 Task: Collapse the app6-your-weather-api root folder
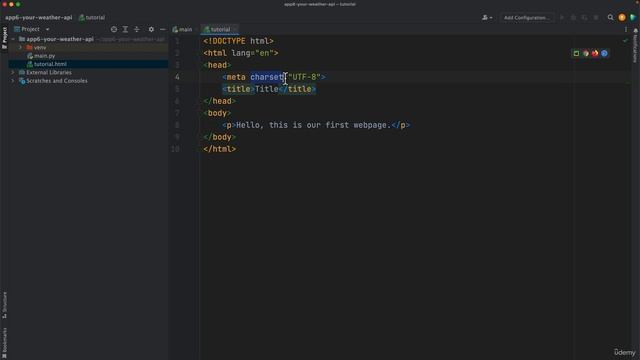point(13,39)
